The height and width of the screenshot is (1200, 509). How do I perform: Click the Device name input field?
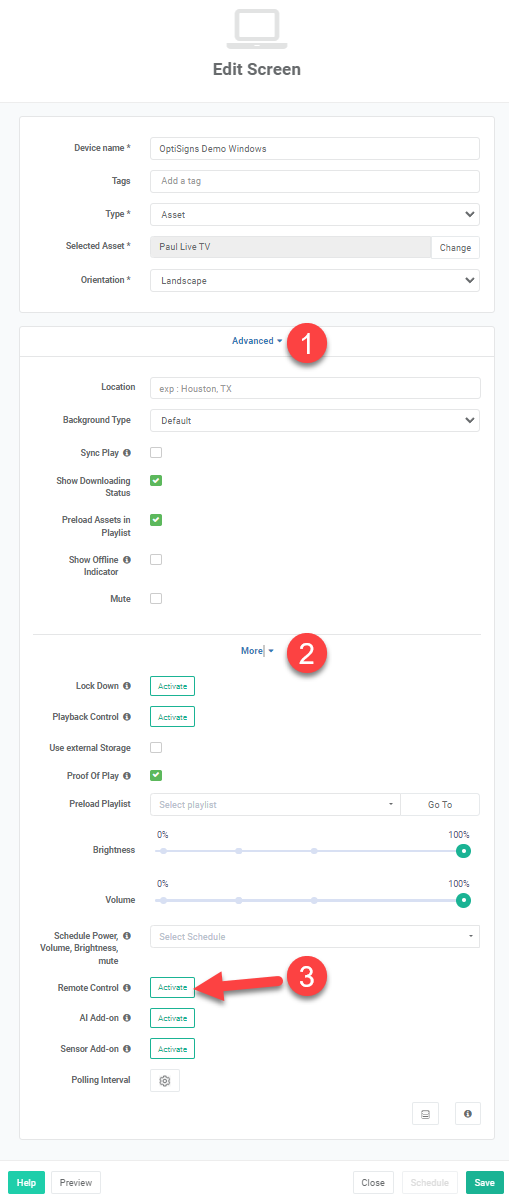coord(314,148)
